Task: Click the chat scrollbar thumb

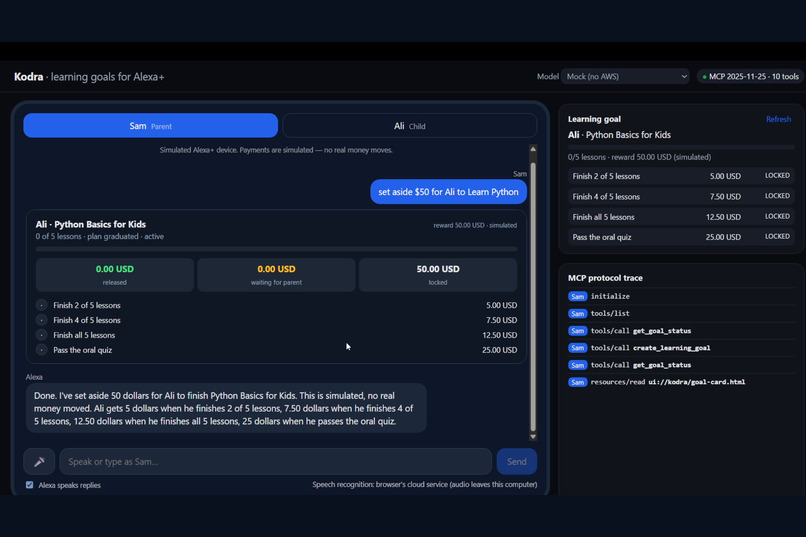Action: point(533,297)
